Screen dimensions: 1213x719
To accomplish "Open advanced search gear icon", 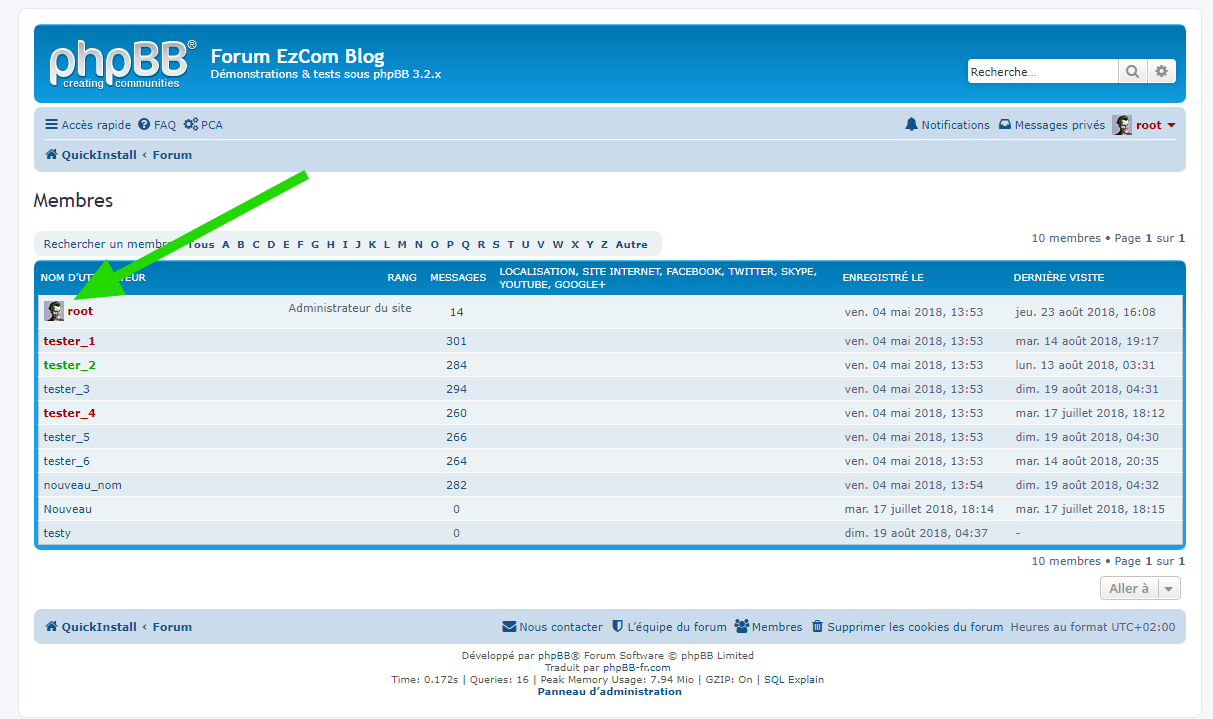I will 1161,71.
